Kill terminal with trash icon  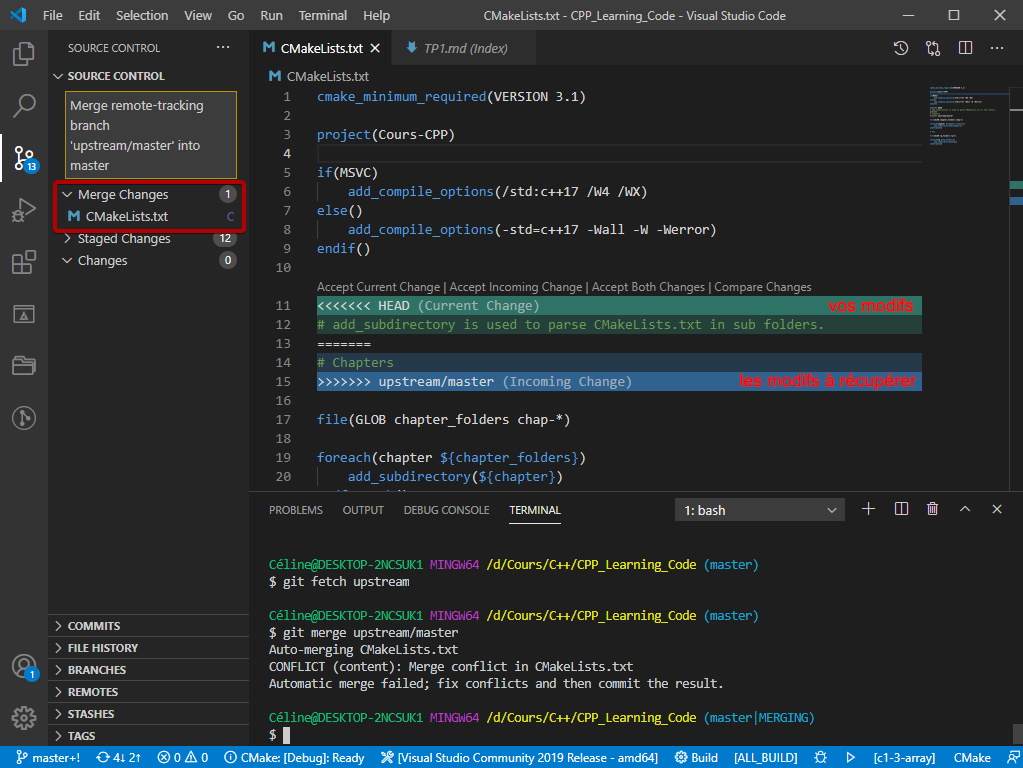[x=932, y=509]
